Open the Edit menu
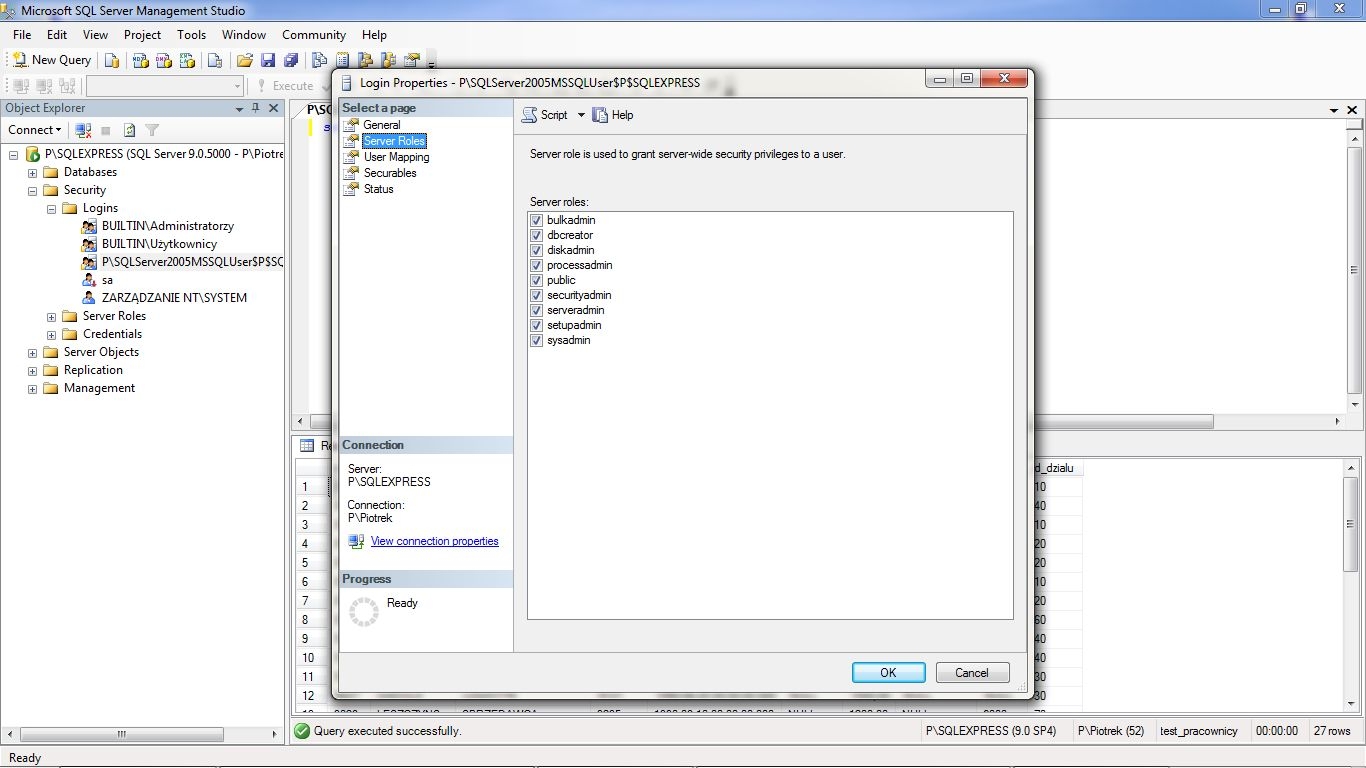 pos(57,35)
